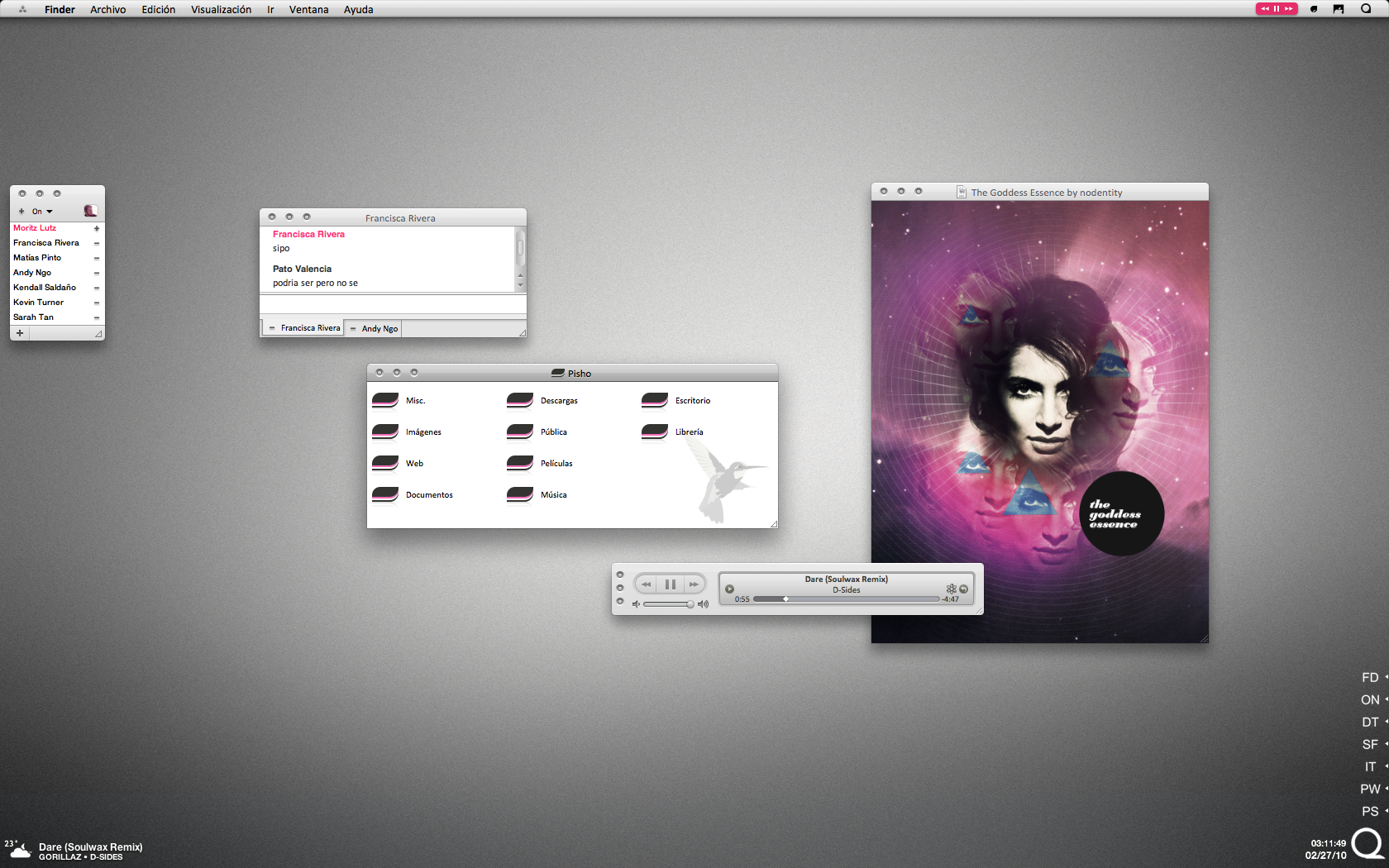Click the pink previous-track menu bar control

click(1265, 9)
